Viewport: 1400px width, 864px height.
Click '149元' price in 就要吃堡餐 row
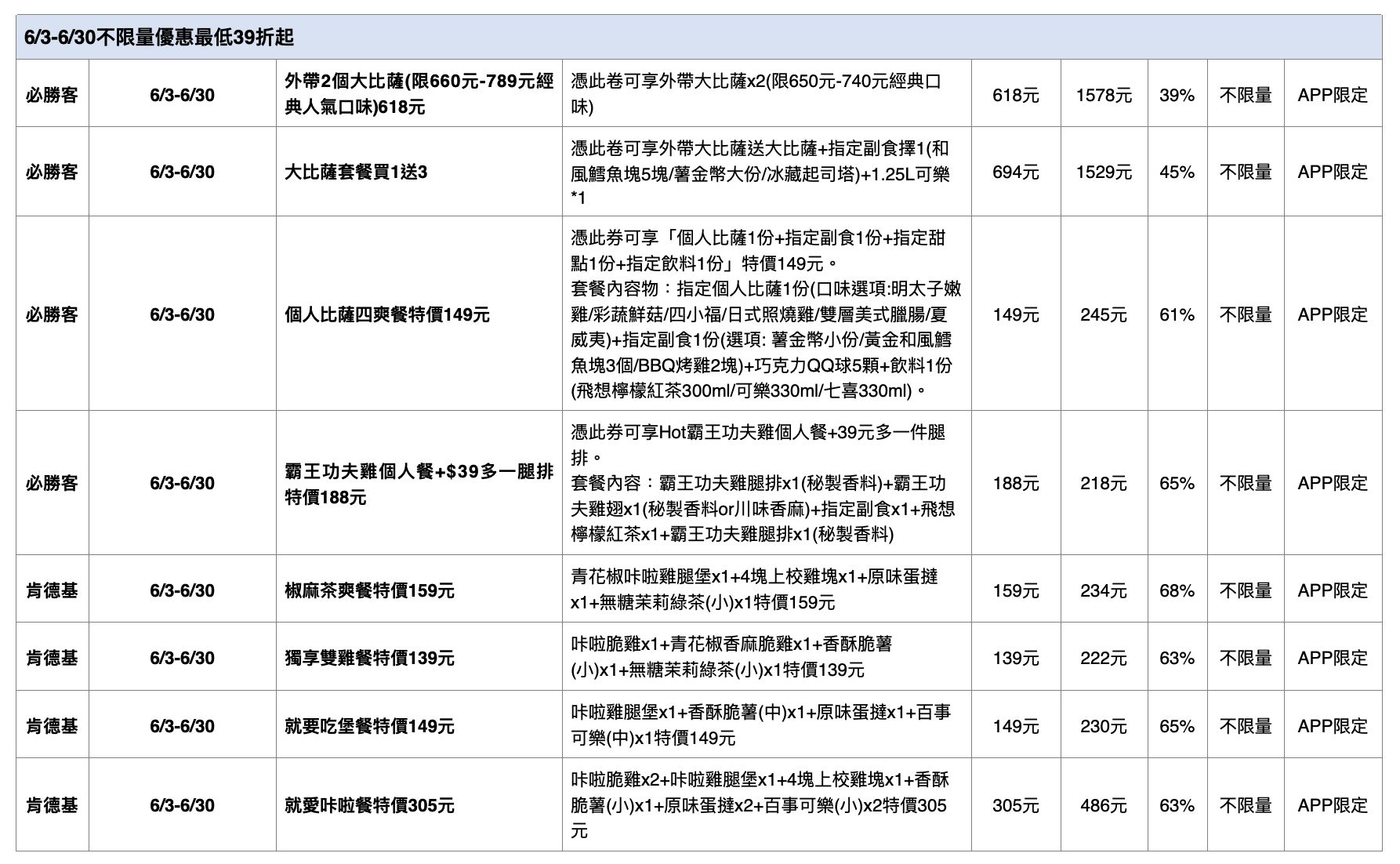[x=1016, y=726]
